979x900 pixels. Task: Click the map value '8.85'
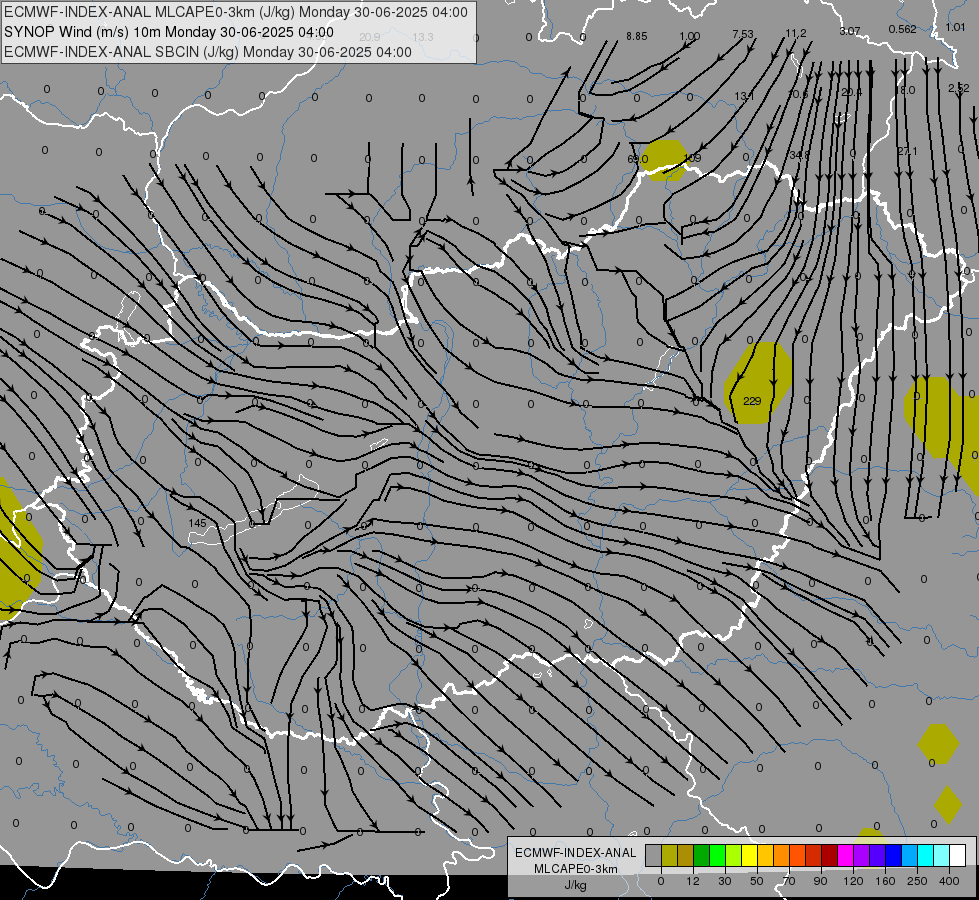(637, 36)
